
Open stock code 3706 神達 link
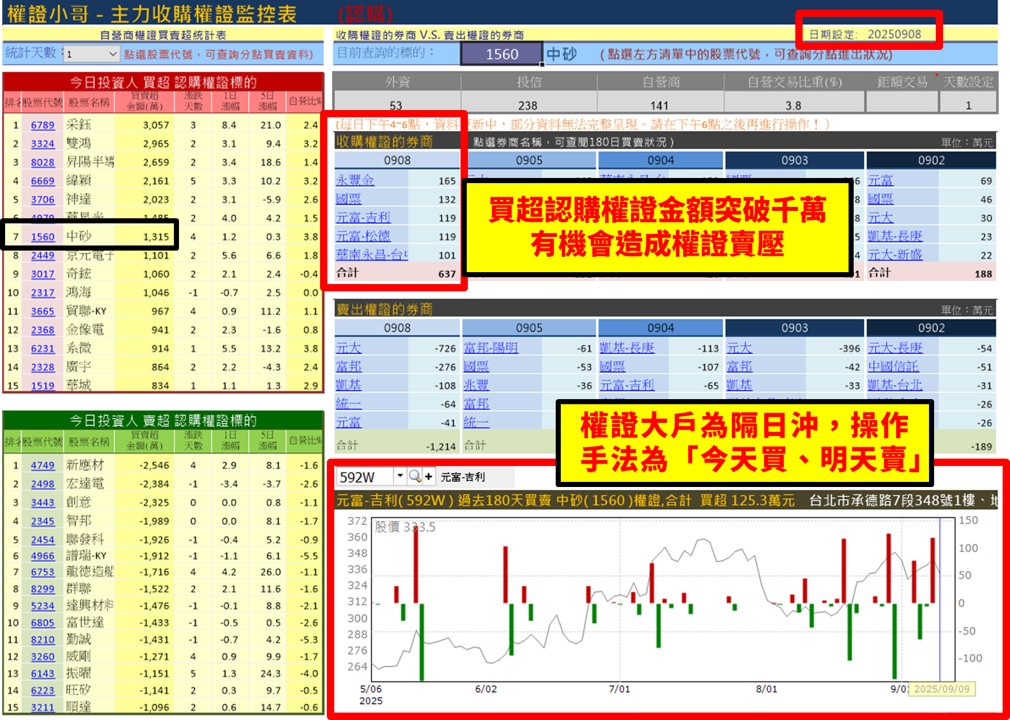coord(43,200)
